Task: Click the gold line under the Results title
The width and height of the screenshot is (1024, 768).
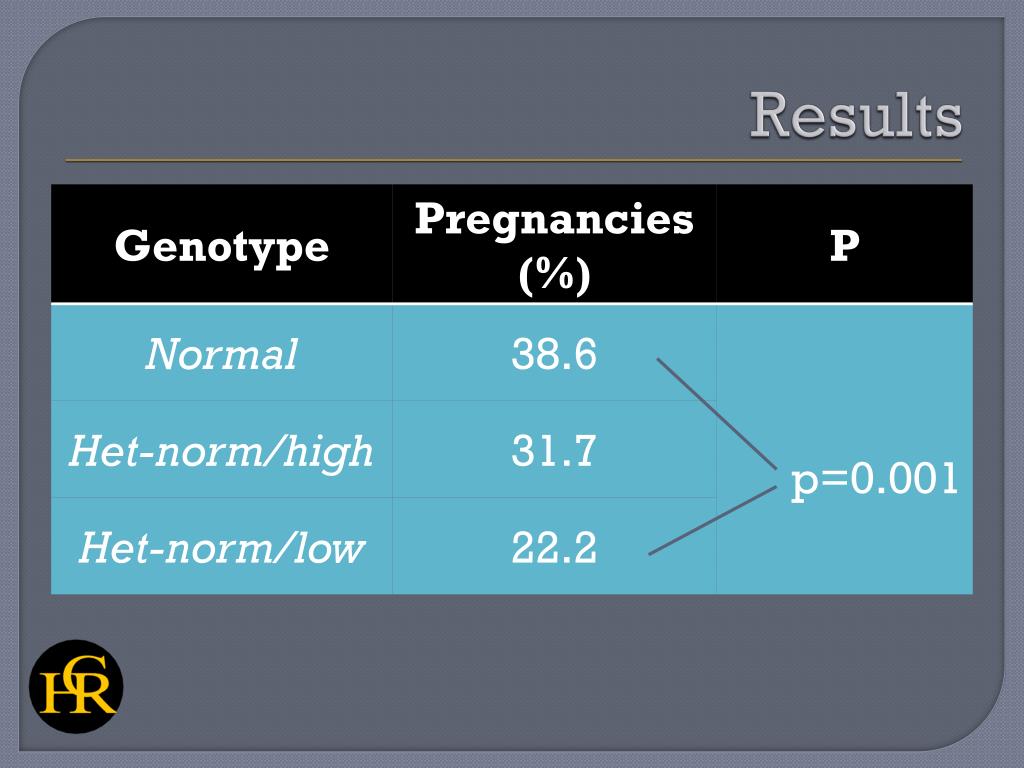Action: pos(513,159)
